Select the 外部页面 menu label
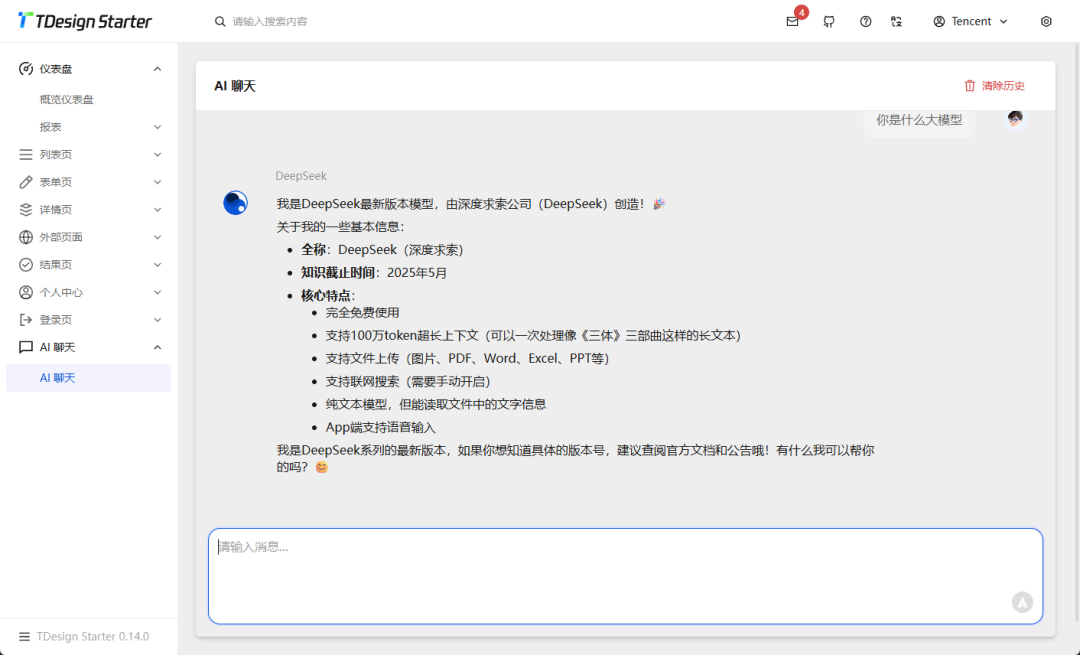Viewport: 1080px width, 655px height. pos(61,237)
